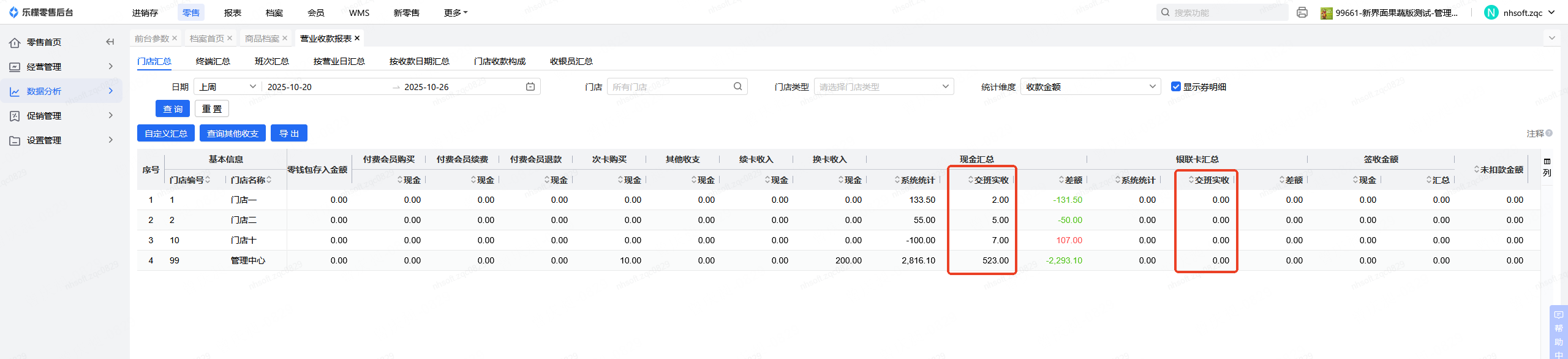Switch to the 终端汇总 tab
1568x359 pixels.
tap(213, 61)
